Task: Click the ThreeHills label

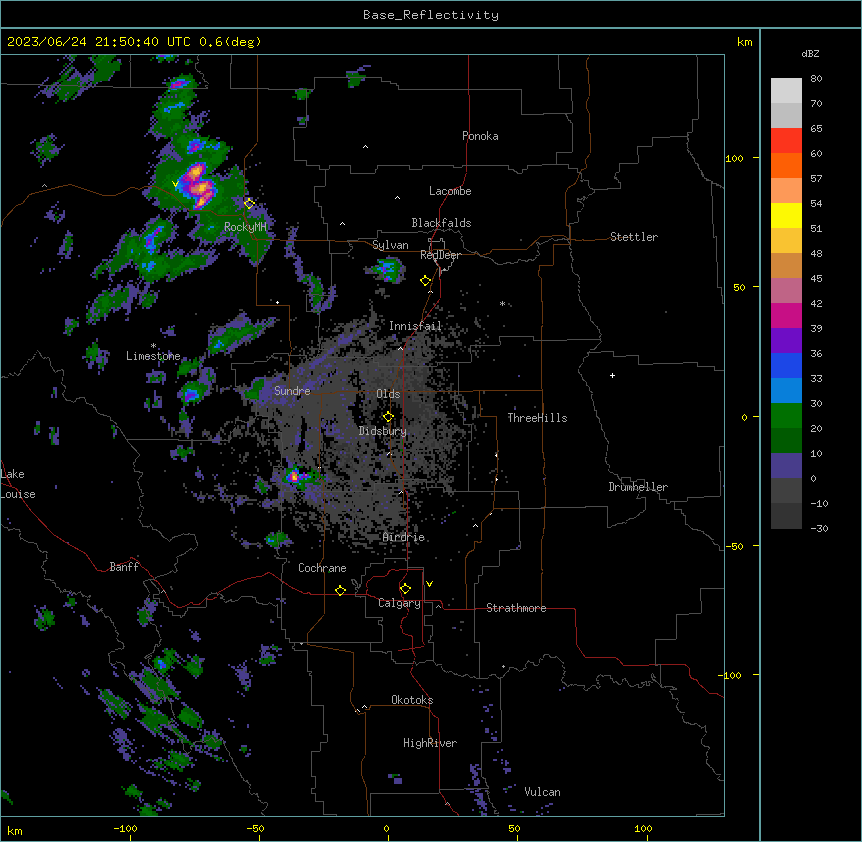Action: pos(537,418)
